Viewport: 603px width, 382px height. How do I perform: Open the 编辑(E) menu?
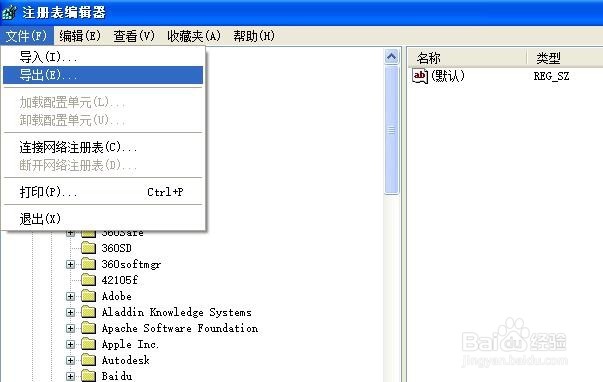(x=80, y=36)
